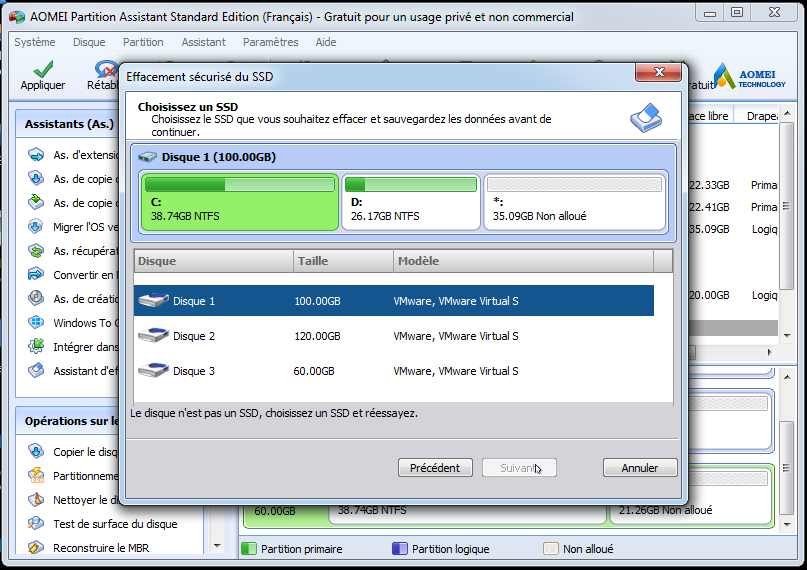Click the Convertir en icon
This screenshot has width=807, height=570.
coord(36,274)
